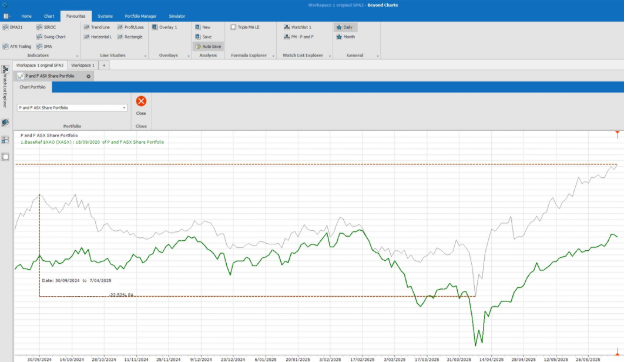Screen dimensions: 626x362
Task: Expand the Watch List Explorer group launcher
Action: click(x=329, y=56)
